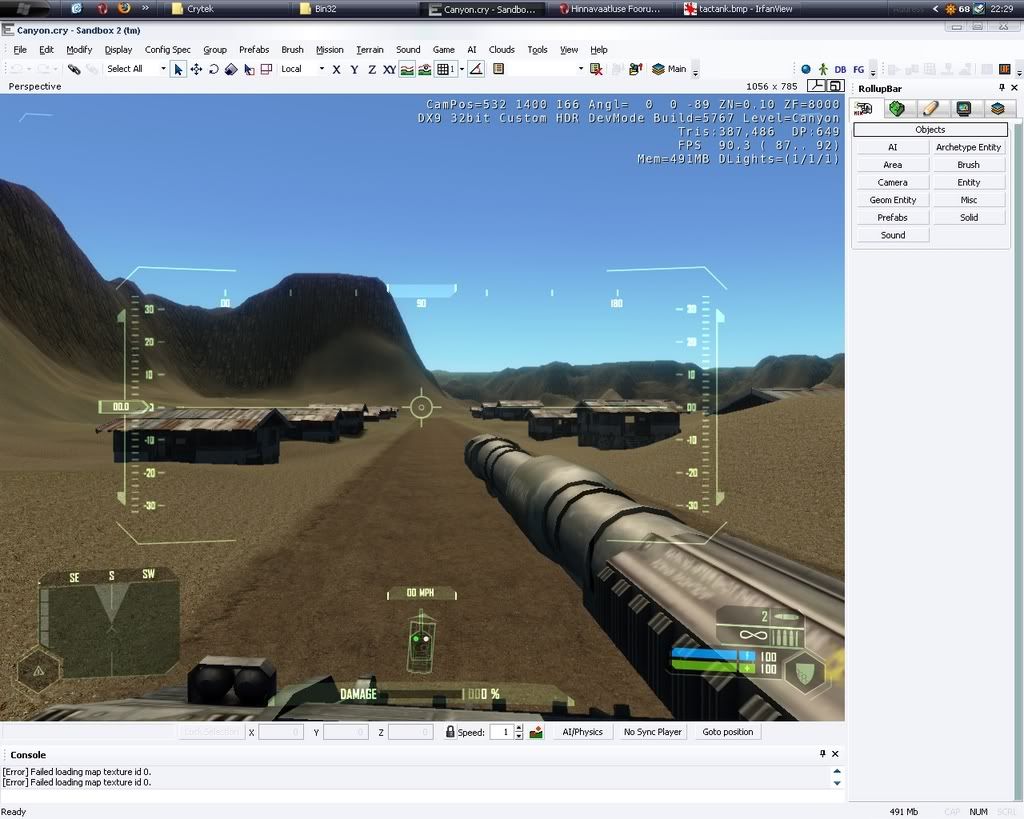This screenshot has height=819, width=1024.
Task: Toggle the Speed lock icon
Action: pos(450,732)
